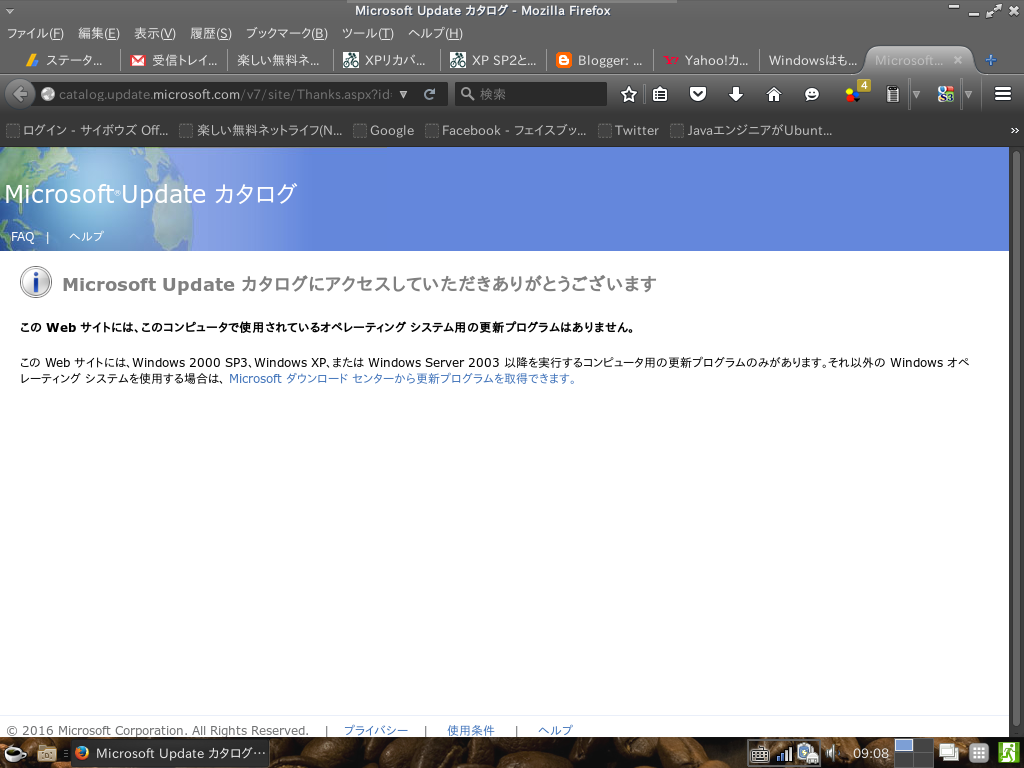Open the プライバシー footer link
The width and height of the screenshot is (1024, 768).
pyautogui.click(x=376, y=730)
